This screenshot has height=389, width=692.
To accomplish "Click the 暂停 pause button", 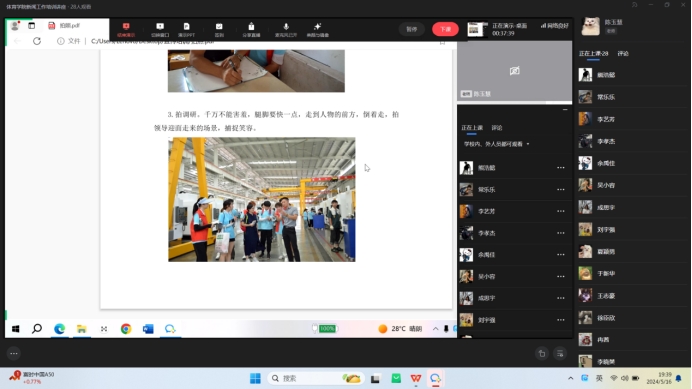I will coord(411,29).
